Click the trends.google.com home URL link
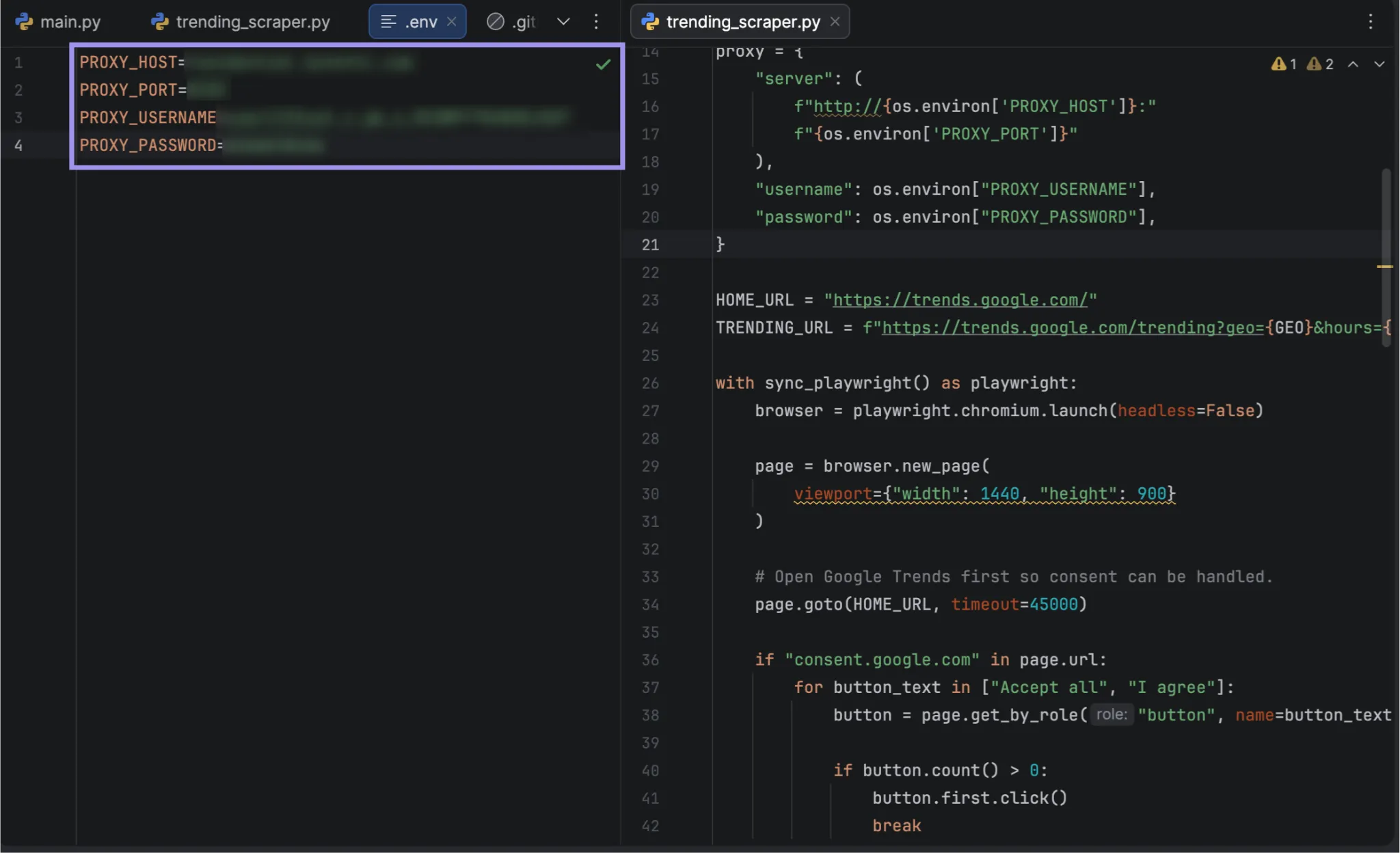This screenshot has height=853, width=1400. [x=960, y=300]
